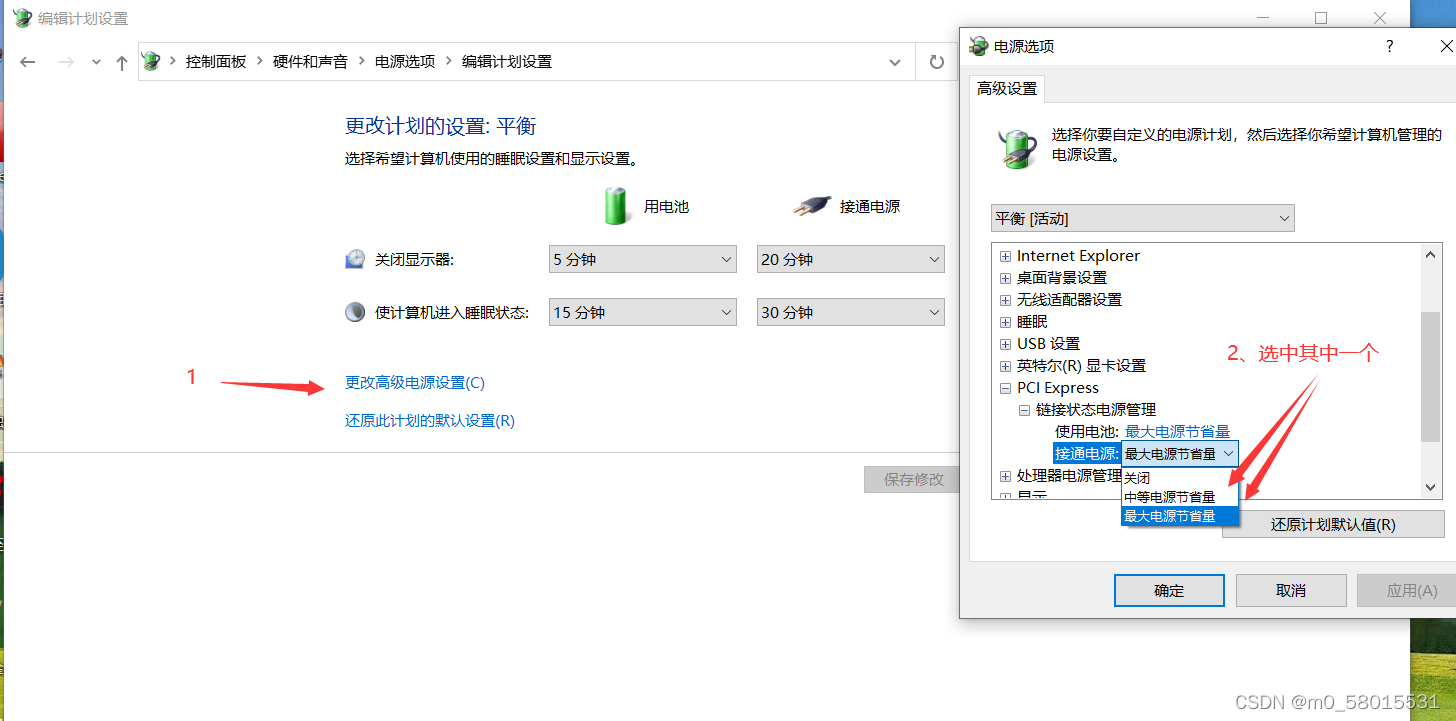Click the 使用电池 value 最大电源节省量
Image resolution: width=1456 pixels, height=721 pixels.
1177,432
